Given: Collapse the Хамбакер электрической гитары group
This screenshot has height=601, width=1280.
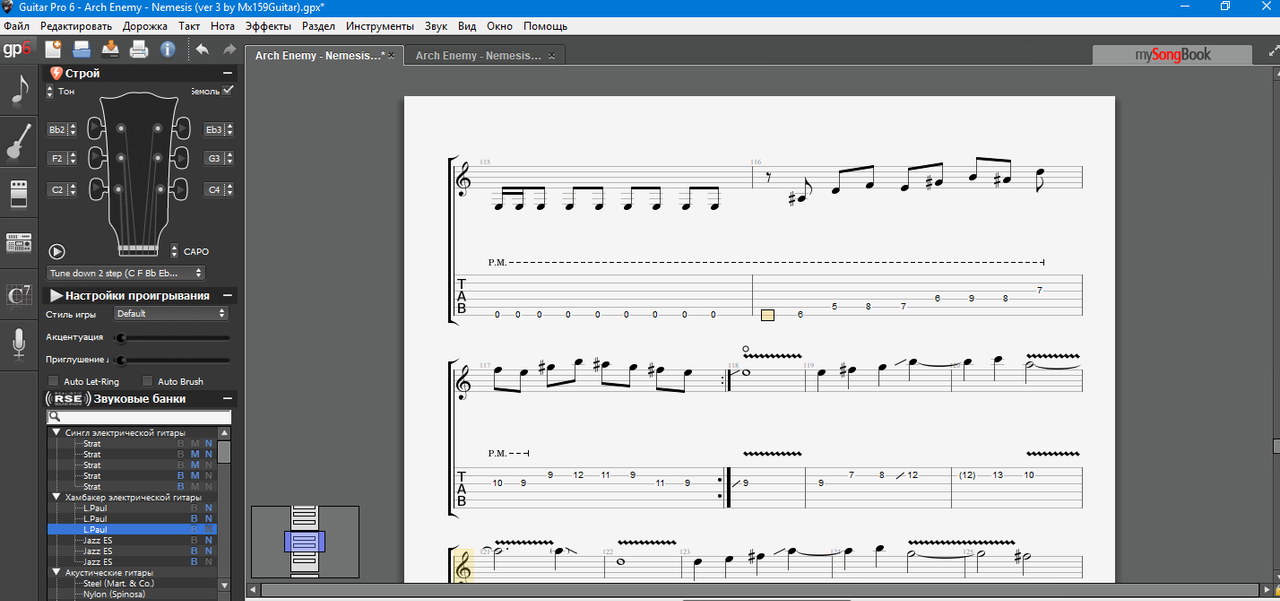Looking at the screenshot, I should click(x=57, y=497).
